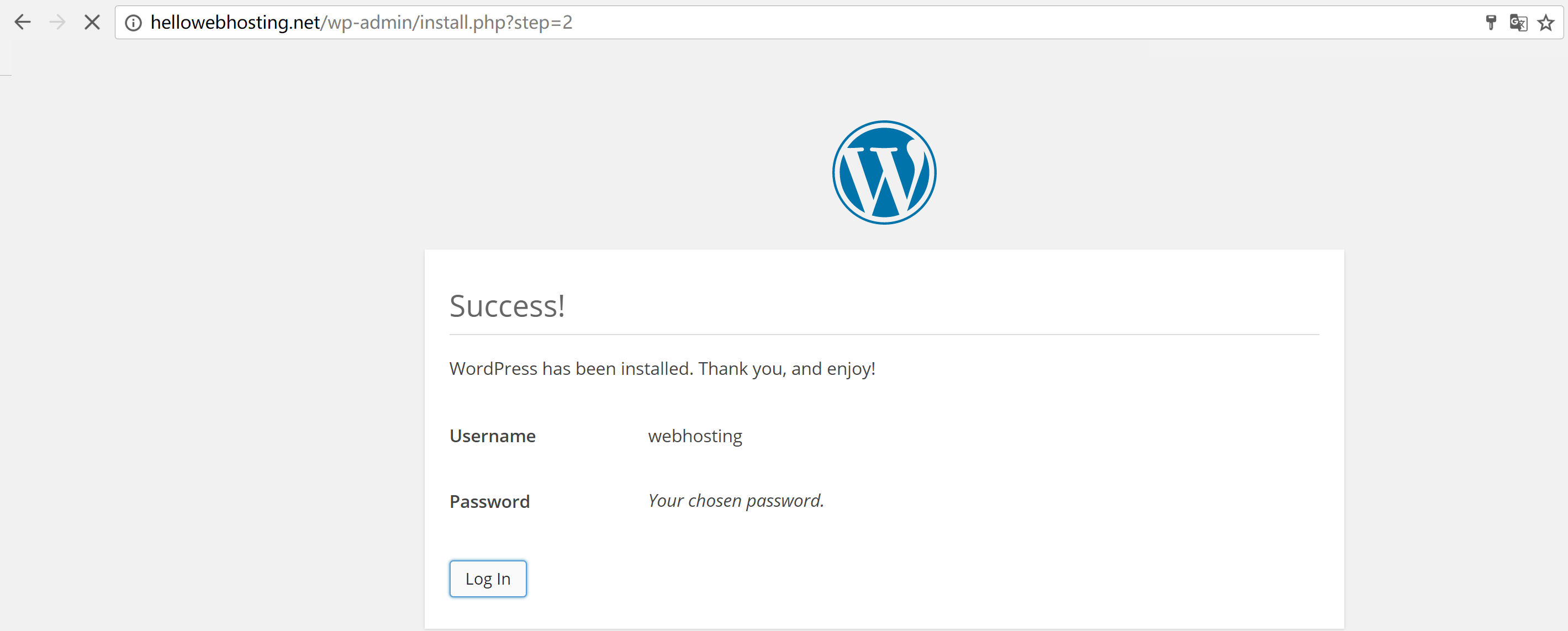The height and width of the screenshot is (631, 1568).
Task: Open the site information icon
Action: coord(133,23)
